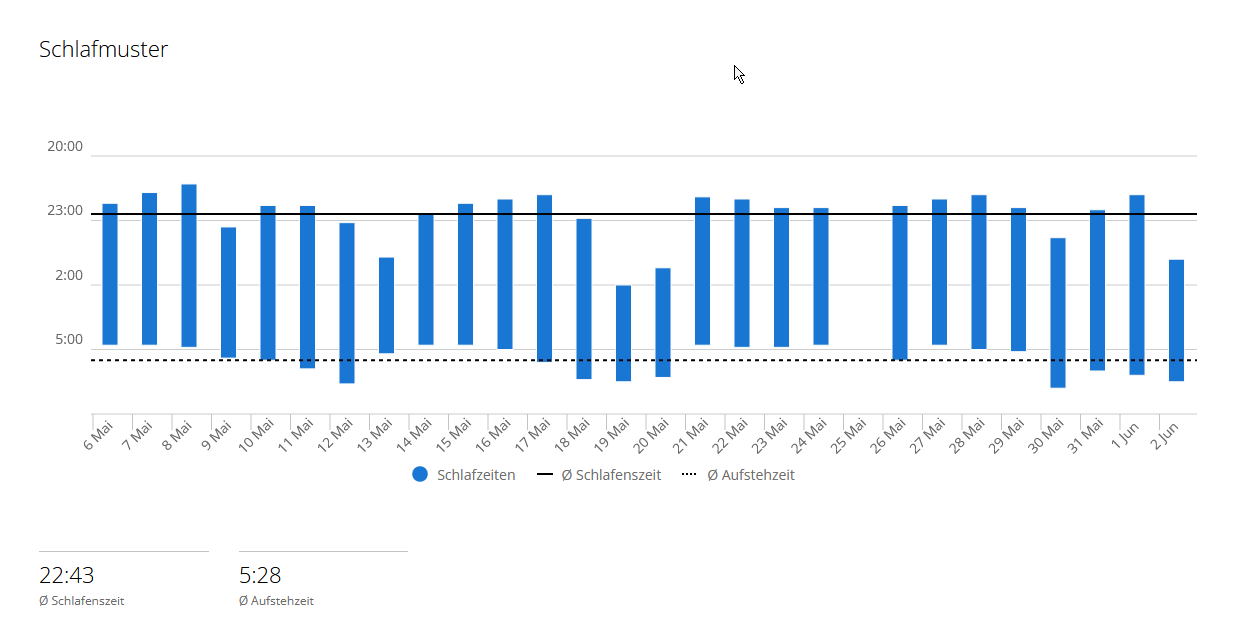Select the sleep bar for 8 Mai

[189, 266]
